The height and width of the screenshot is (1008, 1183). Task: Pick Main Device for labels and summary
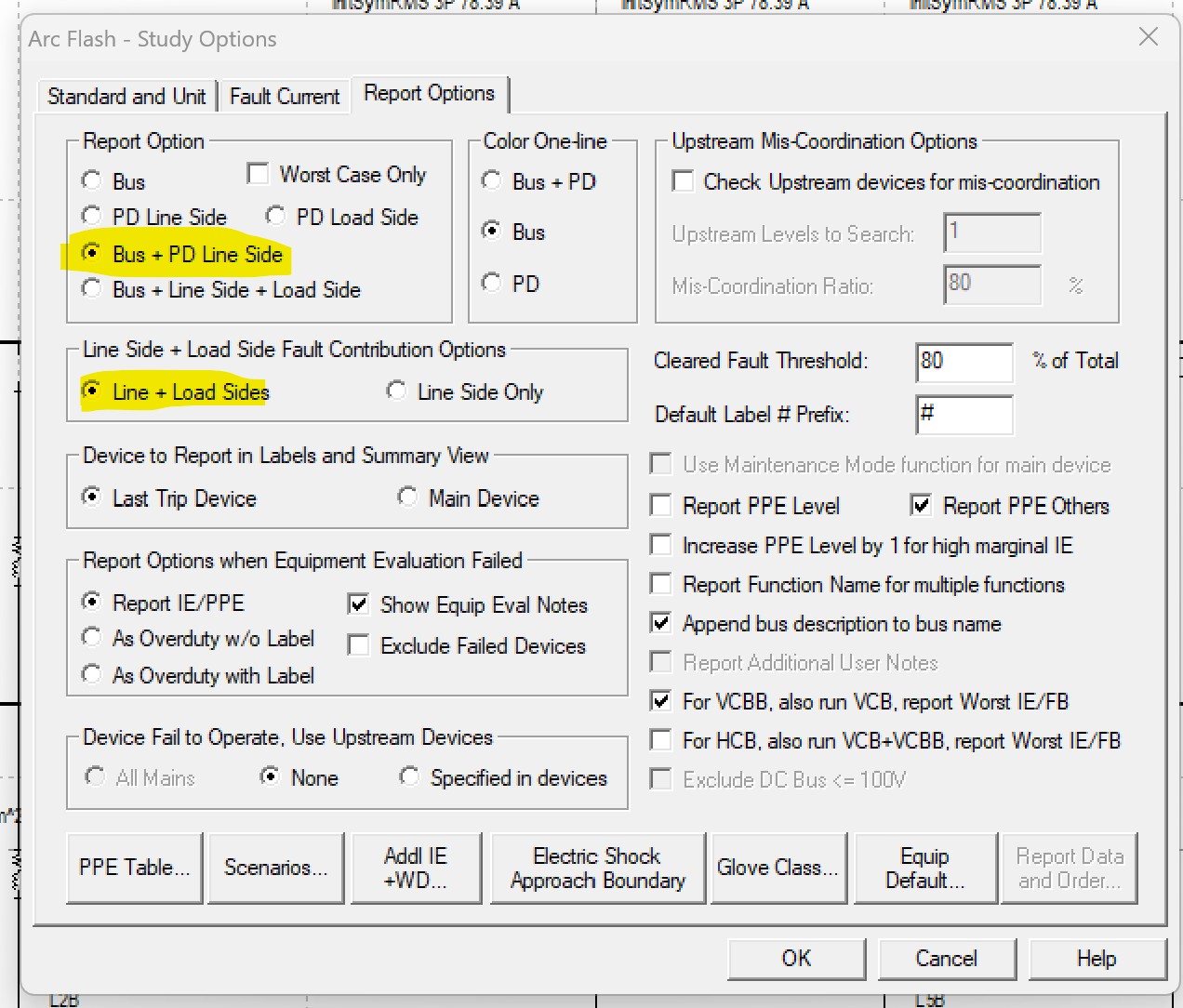point(408,497)
